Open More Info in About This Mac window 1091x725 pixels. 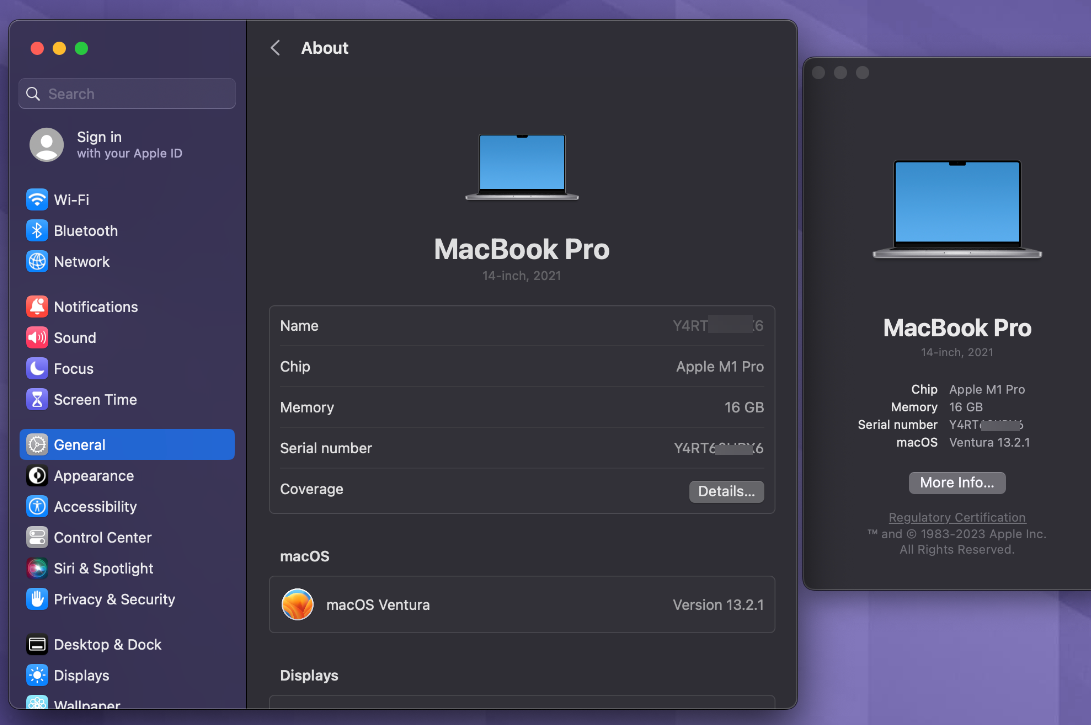957,483
